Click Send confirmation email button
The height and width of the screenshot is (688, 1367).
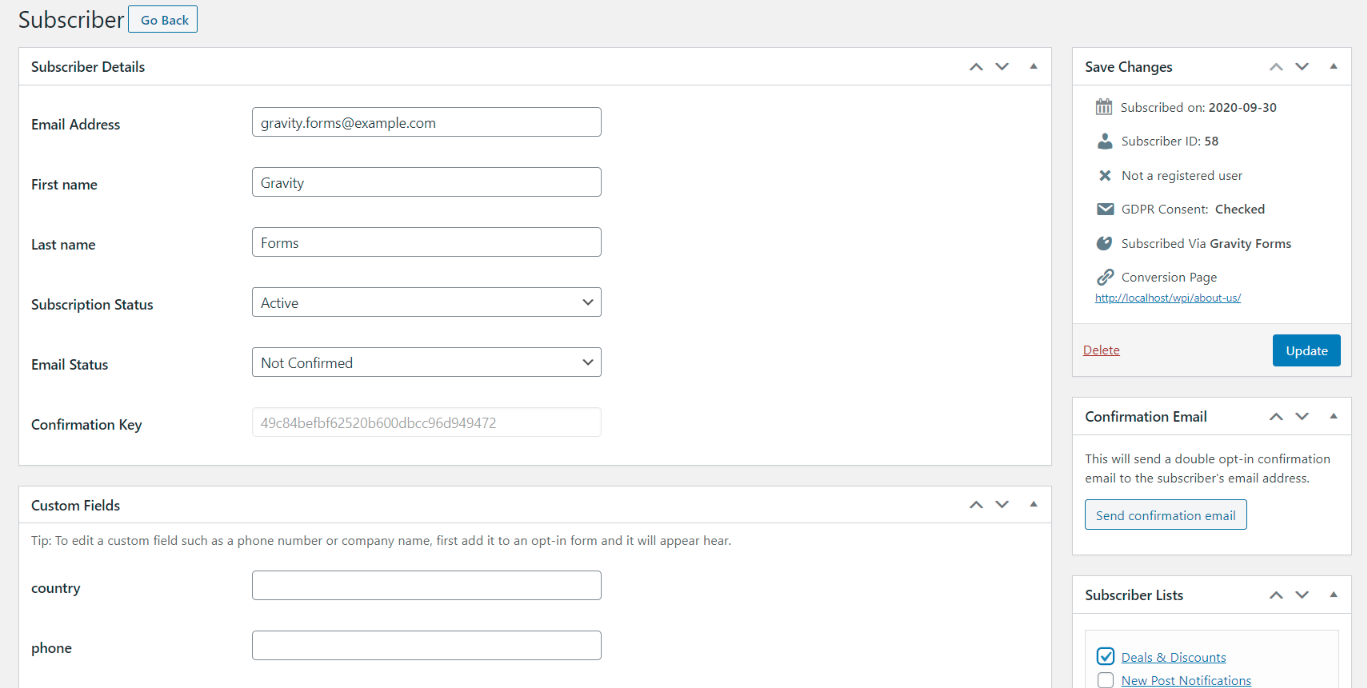(1165, 515)
